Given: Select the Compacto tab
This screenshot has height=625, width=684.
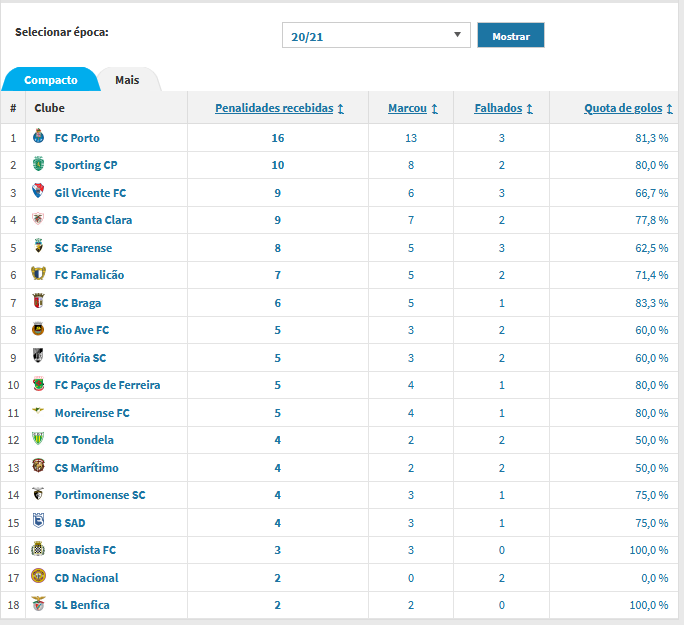Looking at the screenshot, I should point(51,80).
